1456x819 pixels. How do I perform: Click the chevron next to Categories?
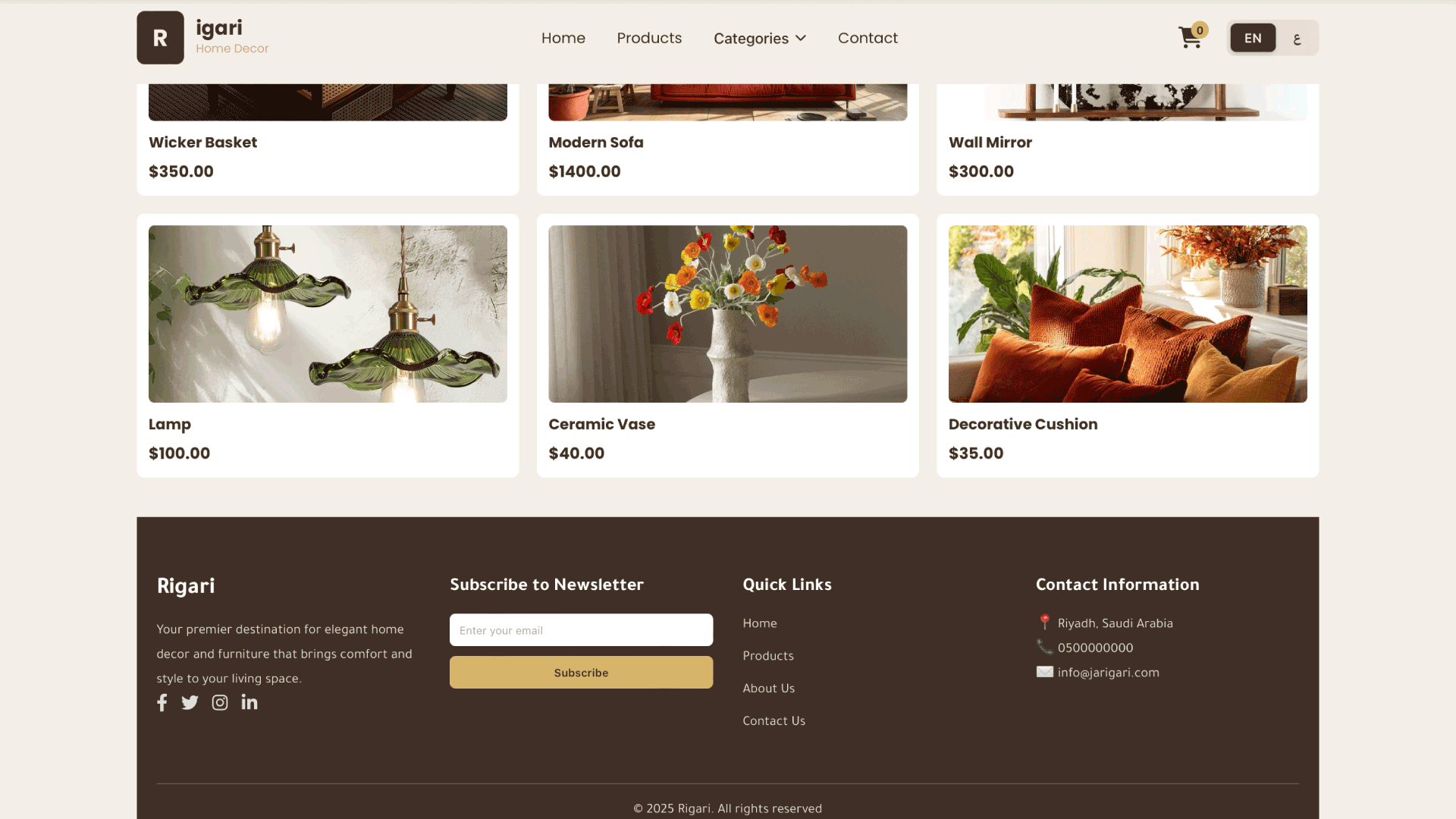pyautogui.click(x=800, y=38)
